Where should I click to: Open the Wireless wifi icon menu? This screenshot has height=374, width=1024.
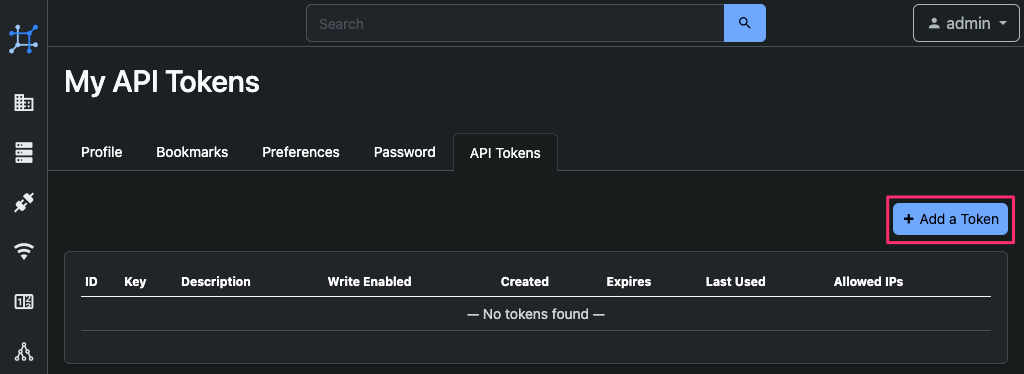[x=24, y=252]
